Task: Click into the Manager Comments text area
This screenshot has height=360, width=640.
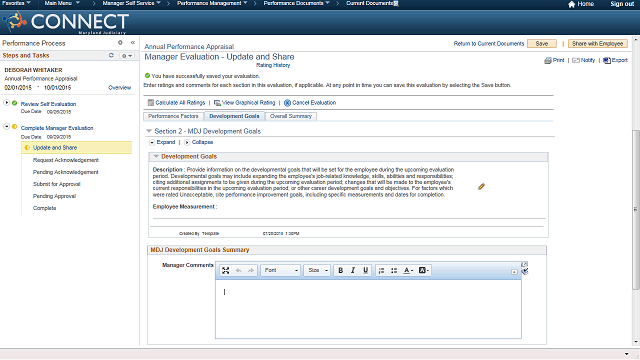Action: tap(368, 309)
